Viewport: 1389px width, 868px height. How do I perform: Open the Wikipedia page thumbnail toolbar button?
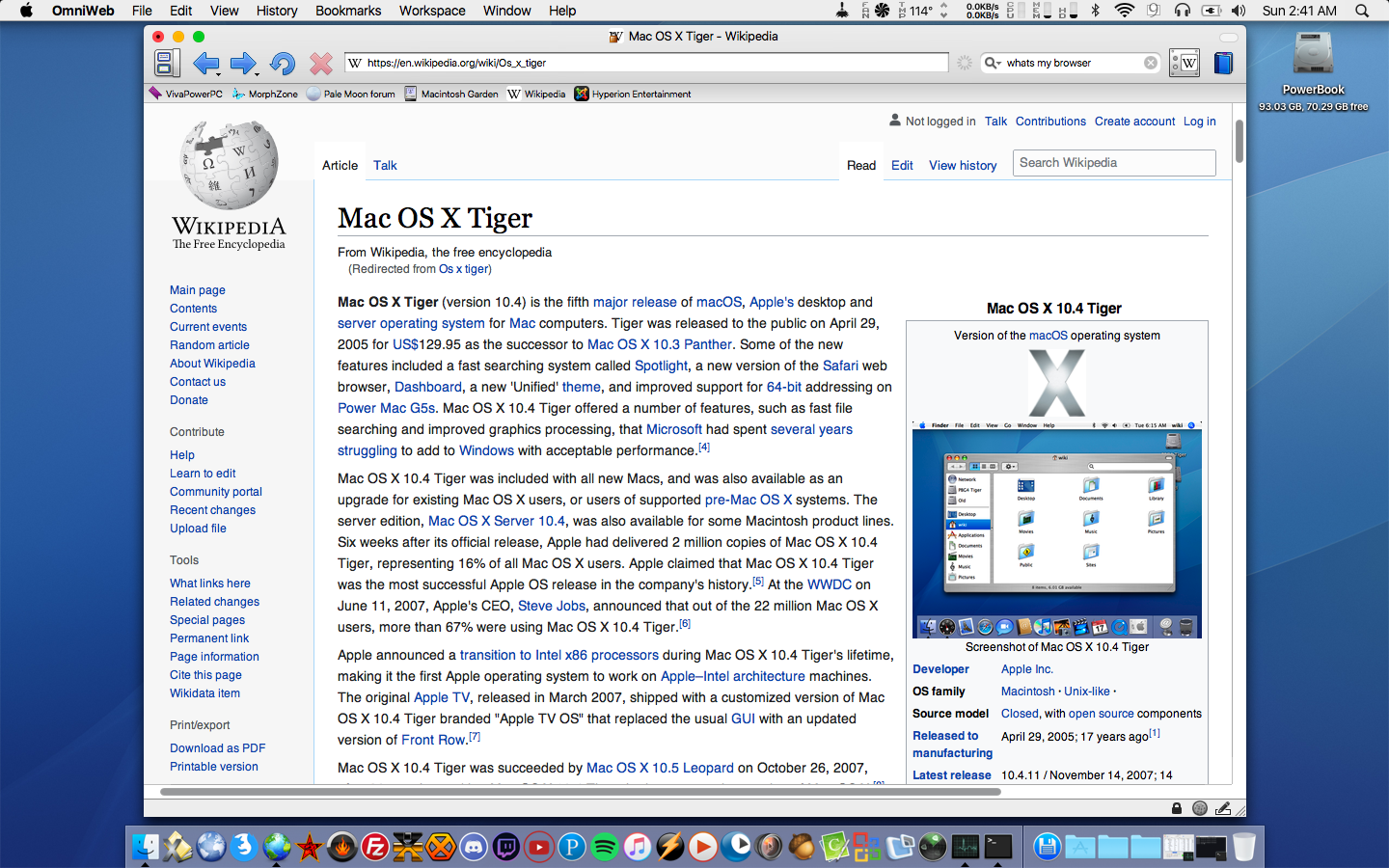pos(1185,64)
